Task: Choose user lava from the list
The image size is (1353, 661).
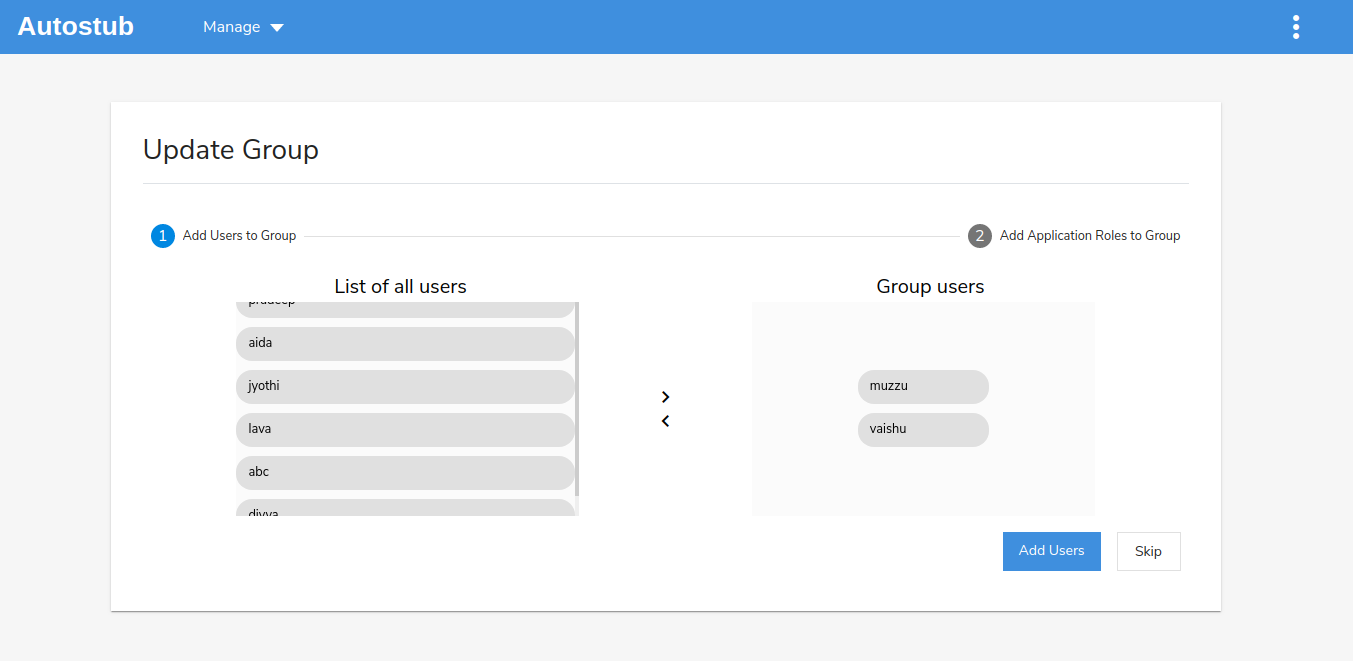Action: [405, 429]
